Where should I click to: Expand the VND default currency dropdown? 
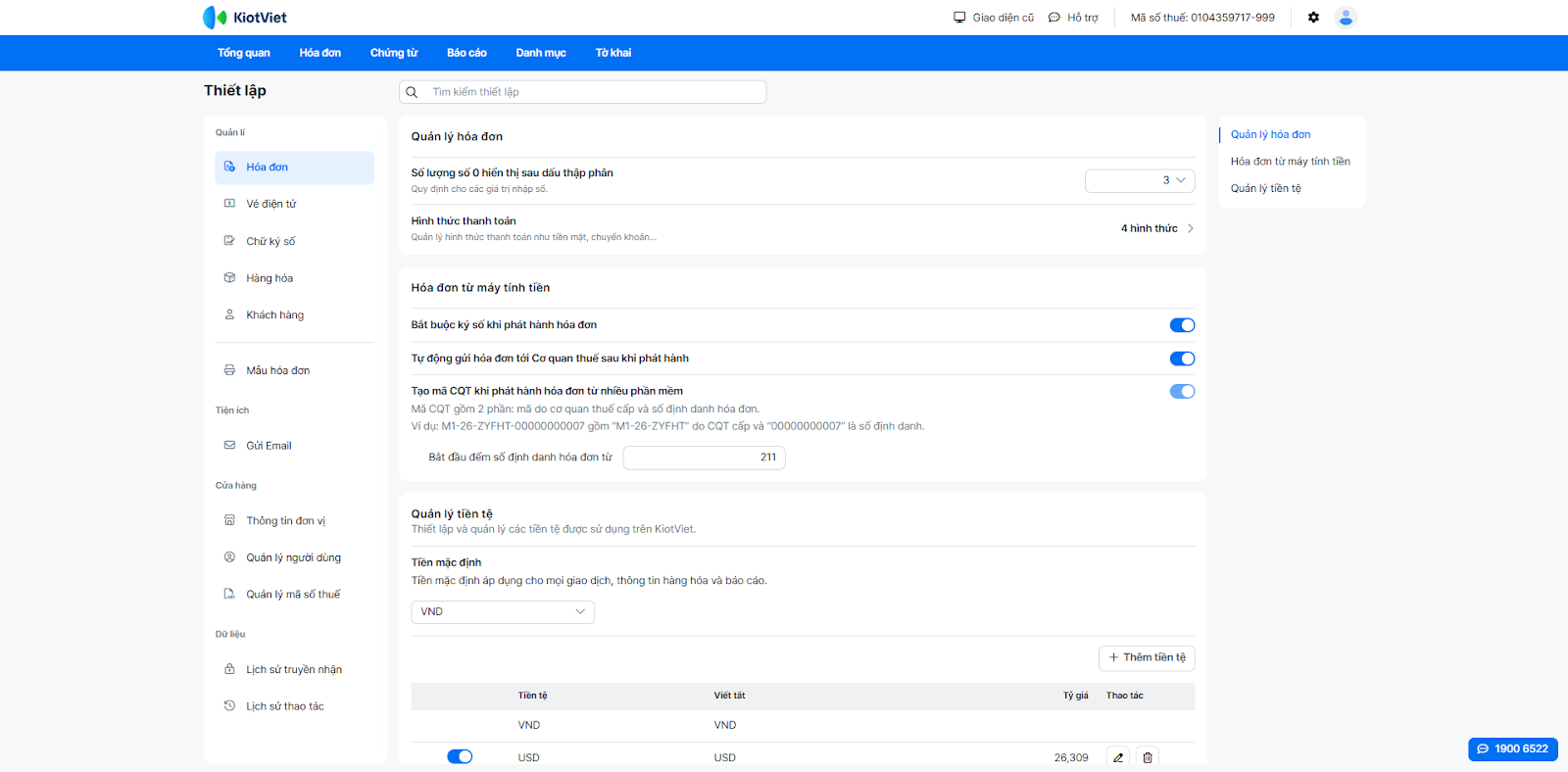502,611
